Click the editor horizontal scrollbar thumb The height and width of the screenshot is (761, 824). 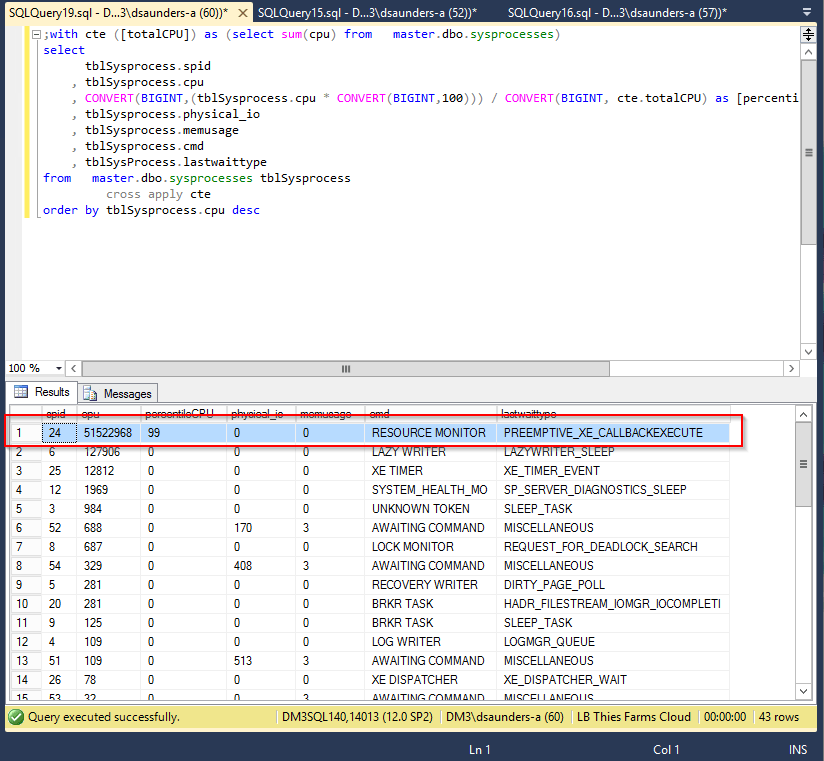(x=345, y=369)
